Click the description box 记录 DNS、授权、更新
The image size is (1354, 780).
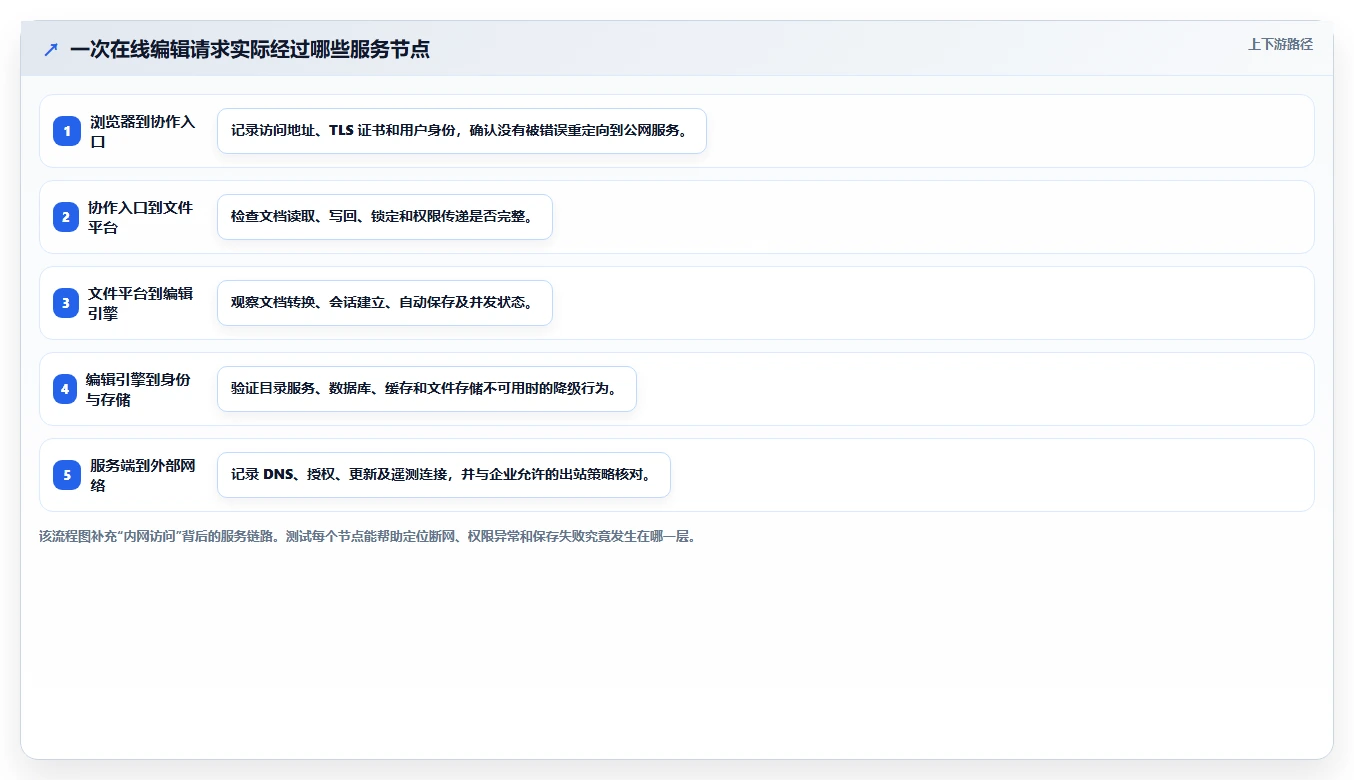(x=444, y=475)
